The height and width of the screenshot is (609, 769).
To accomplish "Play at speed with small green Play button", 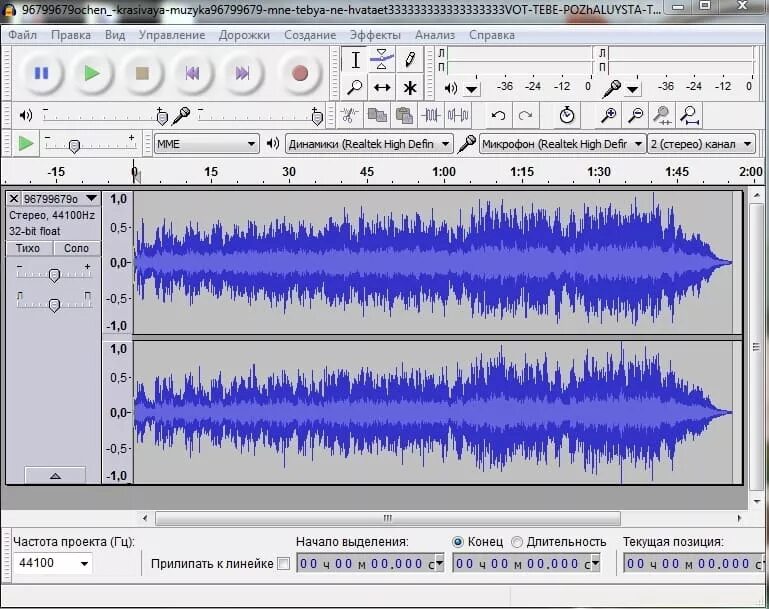I will [26, 144].
